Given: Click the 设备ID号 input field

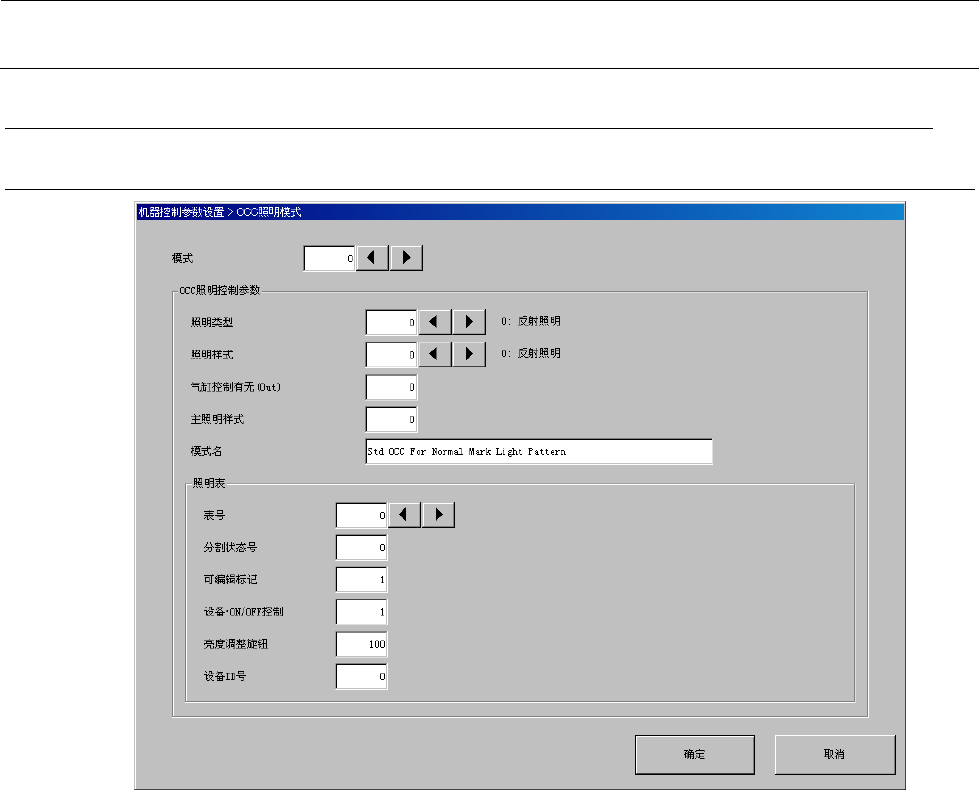Looking at the screenshot, I should tap(362, 676).
